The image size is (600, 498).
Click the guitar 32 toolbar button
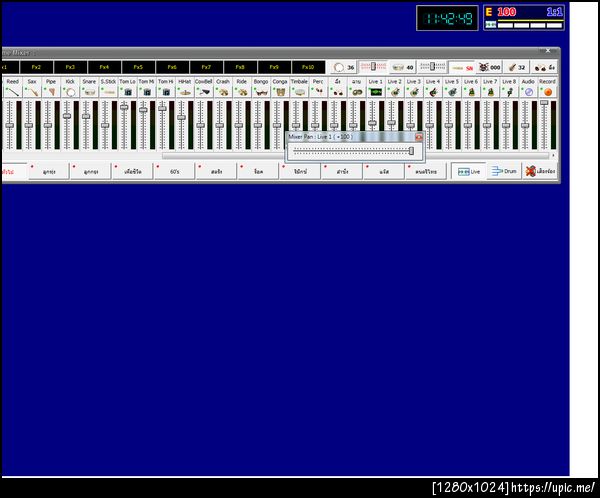point(516,67)
